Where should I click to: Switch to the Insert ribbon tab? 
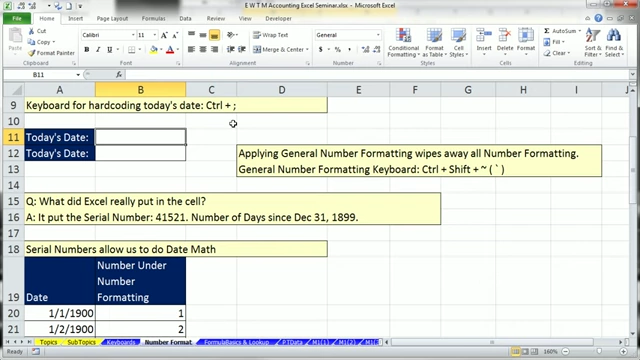tap(76, 18)
